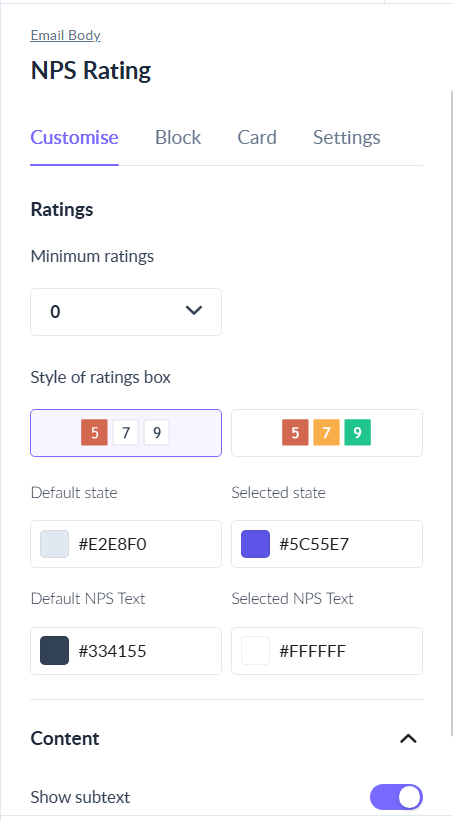Open the Settings tab
Image resolution: width=453 pixels, height=821 pixels.
347,137
